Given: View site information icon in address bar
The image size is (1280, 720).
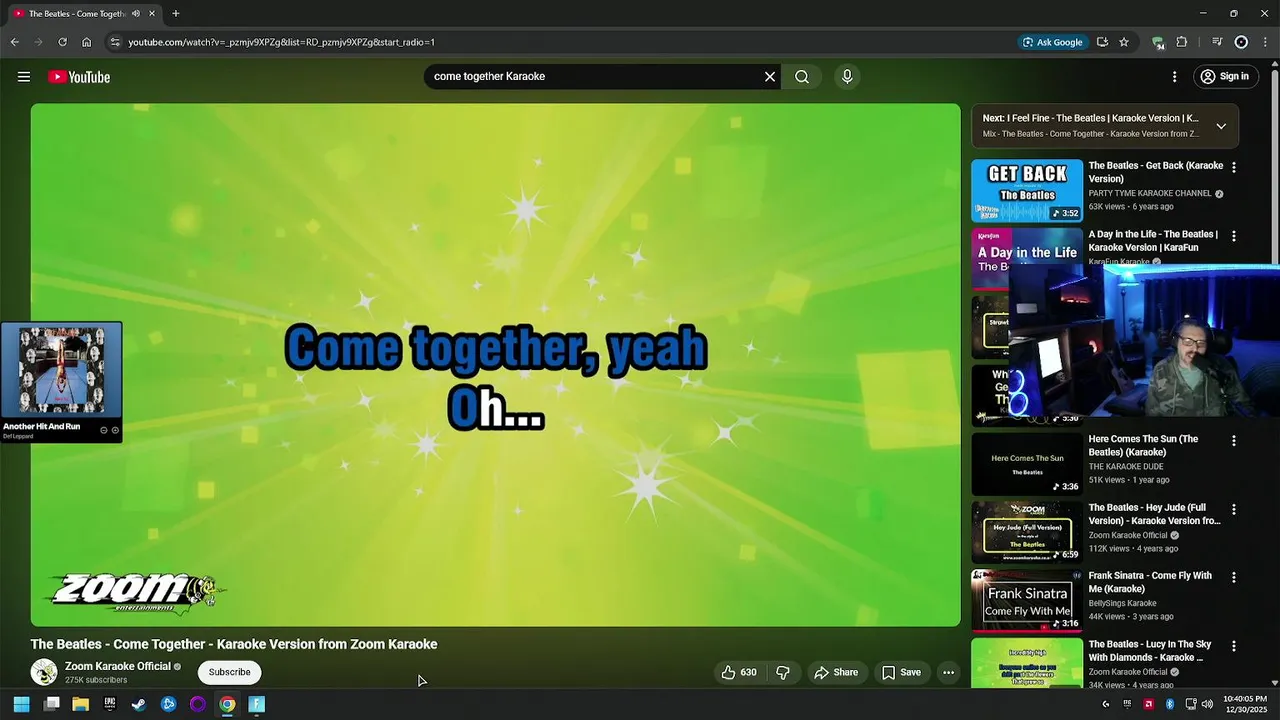Looking at the screenshot, I should [115, 42].
